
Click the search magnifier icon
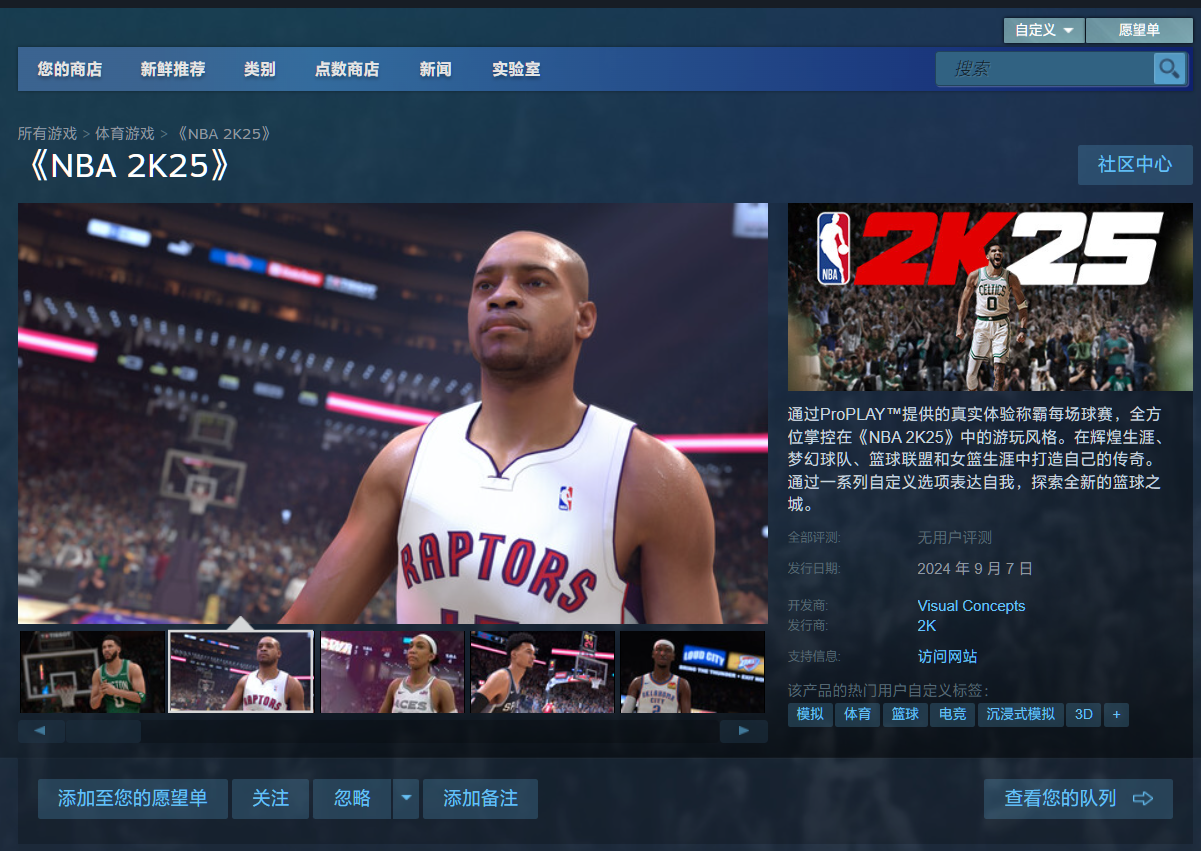point(1168,69)
